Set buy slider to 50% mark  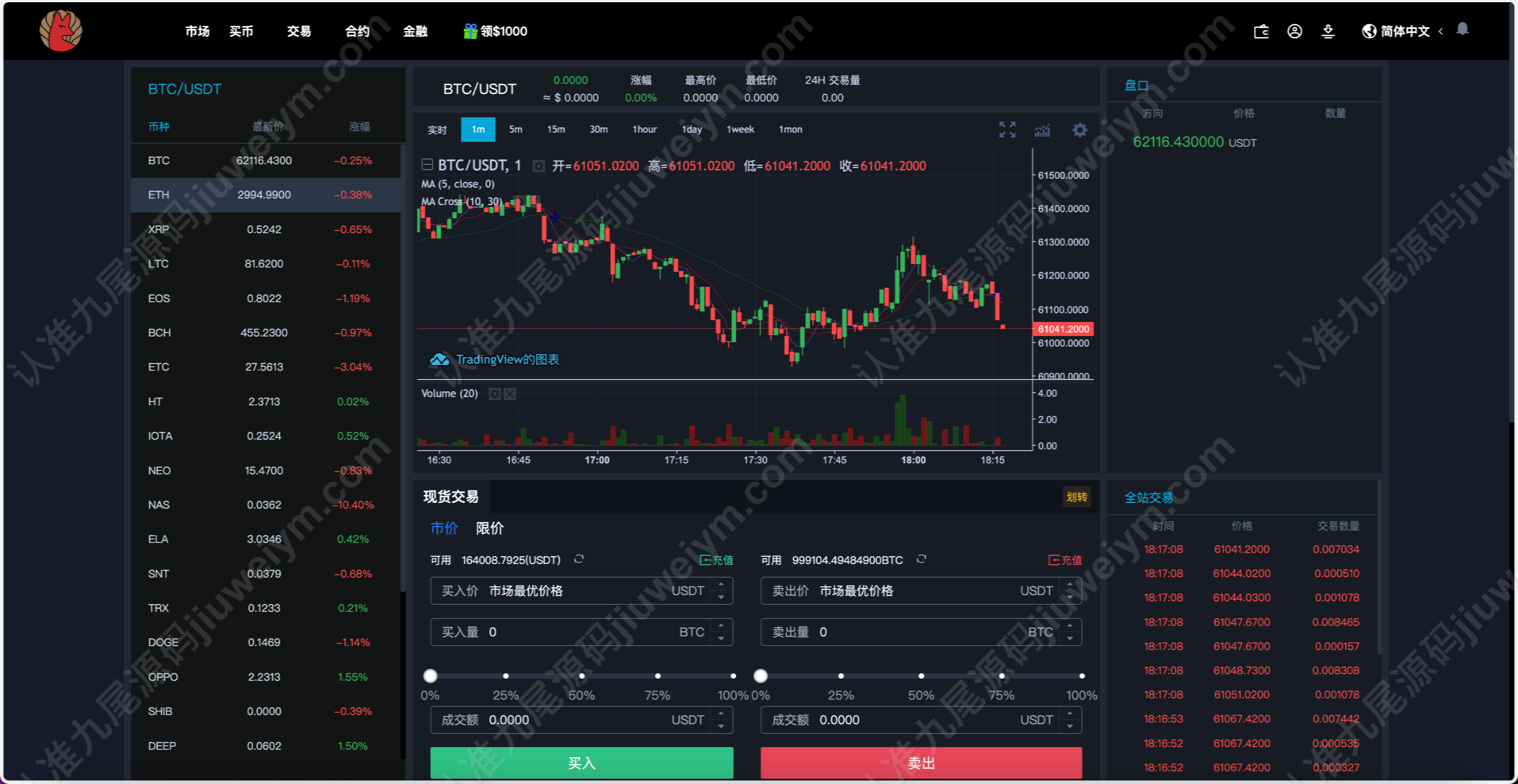pyautogui.click(x=582, y=676)
